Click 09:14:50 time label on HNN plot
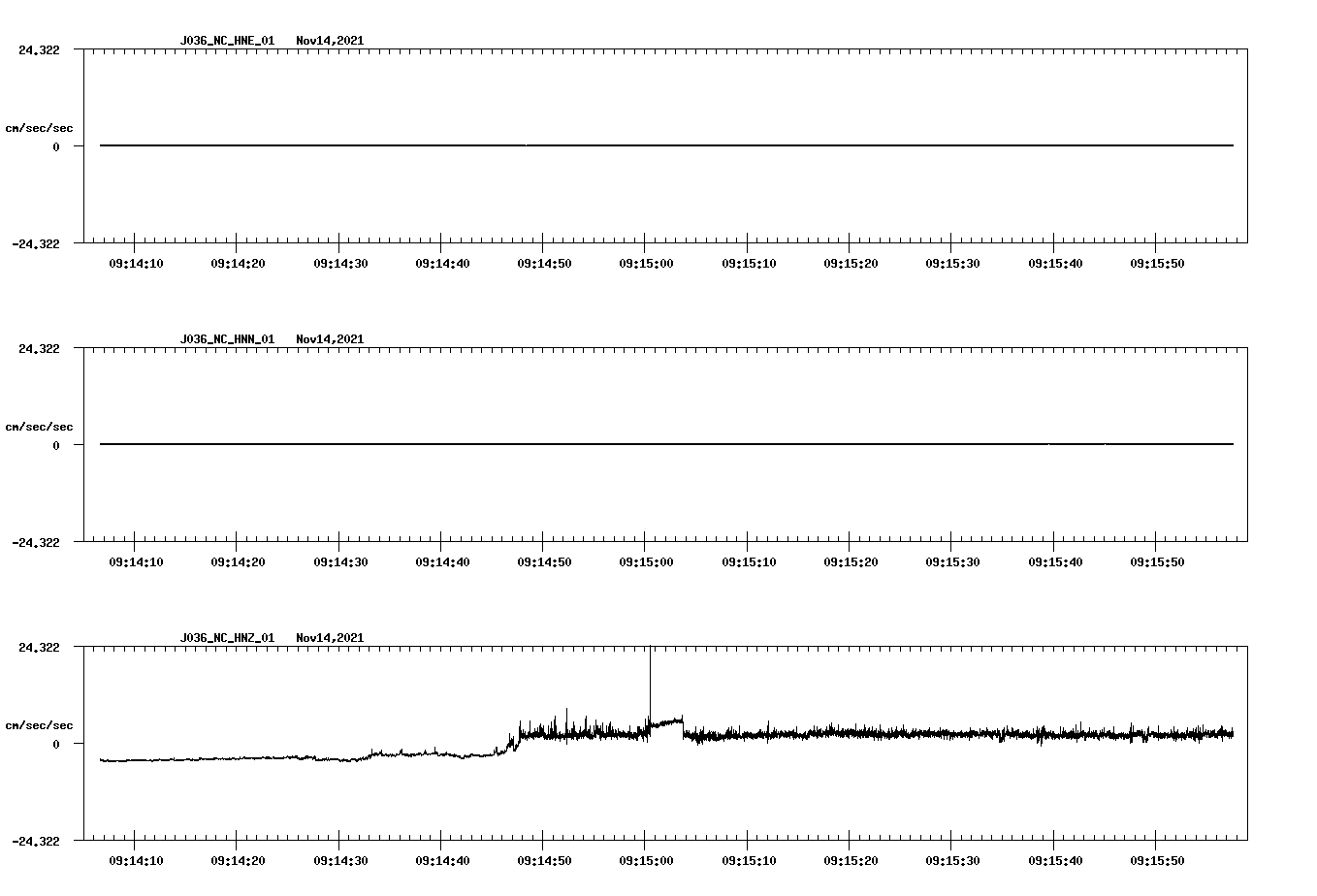1317x896 pixels. [544, 562]
